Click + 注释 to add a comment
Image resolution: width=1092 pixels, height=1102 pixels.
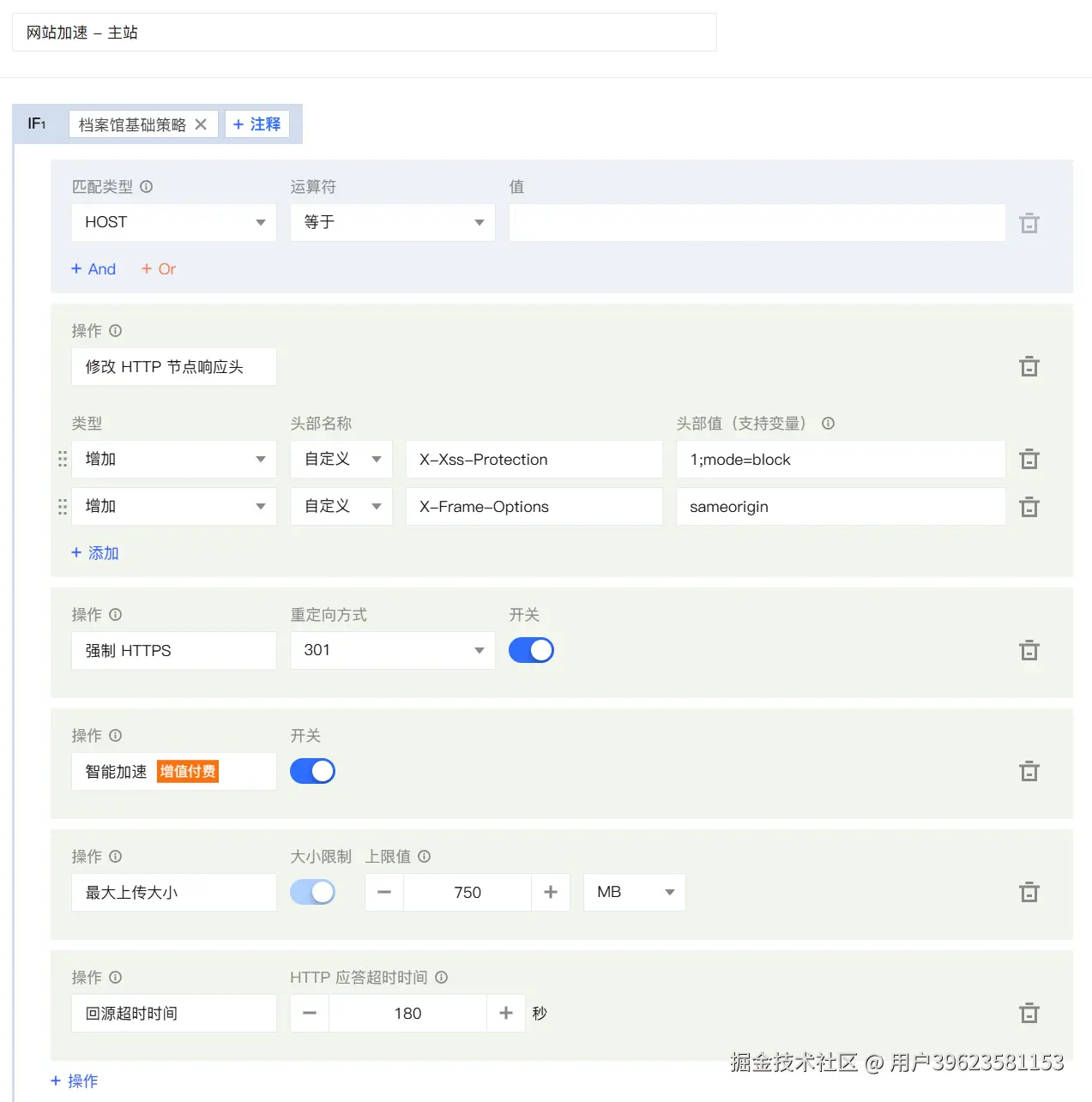257,124
